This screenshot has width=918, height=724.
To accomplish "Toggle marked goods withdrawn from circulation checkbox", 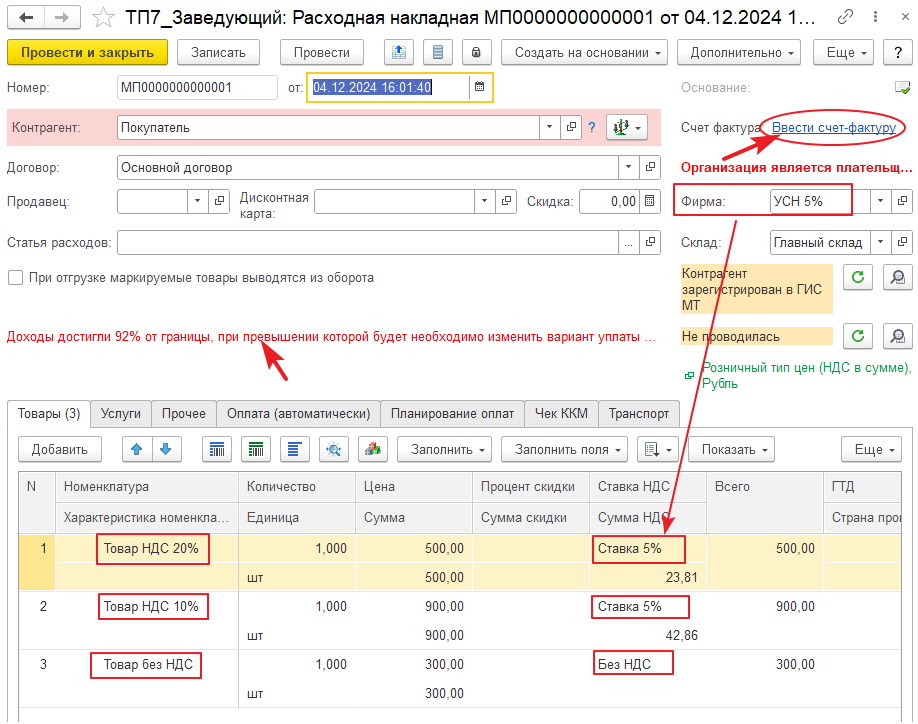I will [x=15, y=277].
